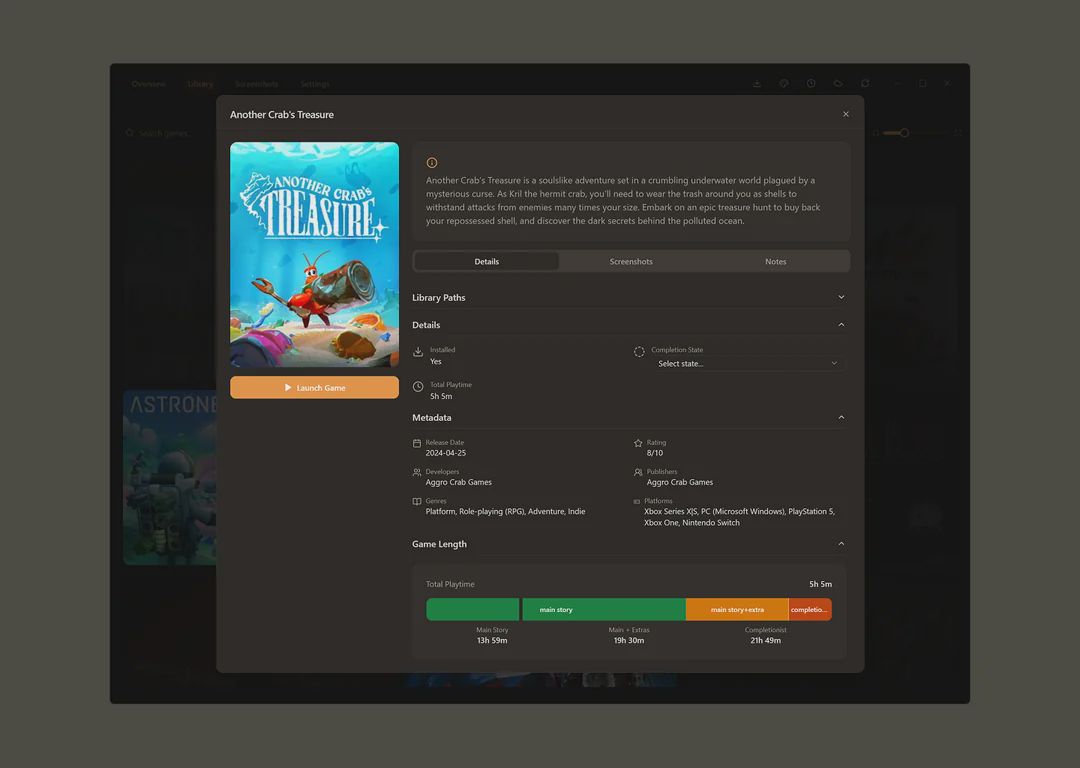Image resolution: width=1080 pixels, height=768 pixels.
Task: Launch the game with the Launch Game button
Action: point(314,388)
